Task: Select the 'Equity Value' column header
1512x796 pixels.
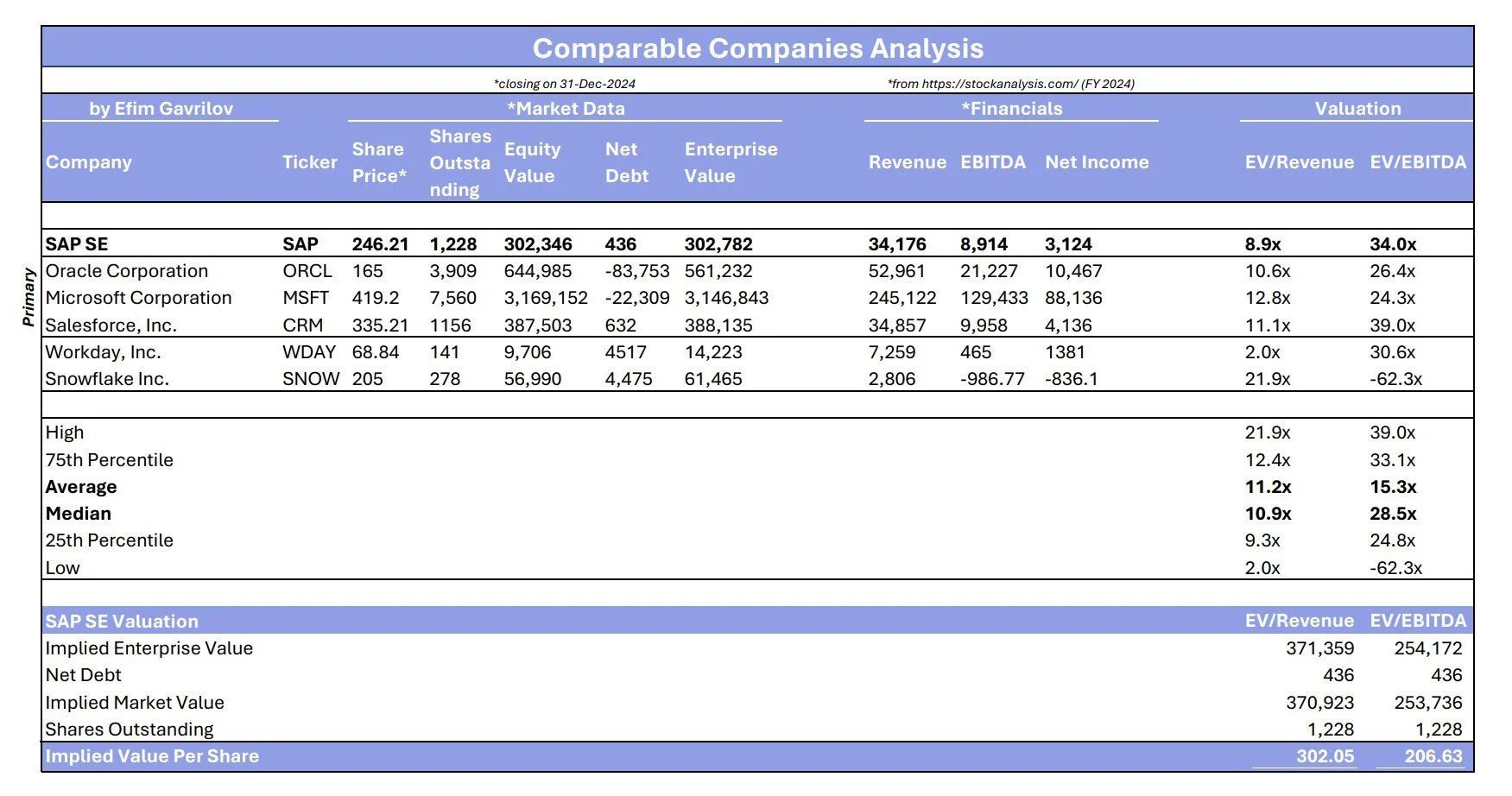Action: click(532, 162)
